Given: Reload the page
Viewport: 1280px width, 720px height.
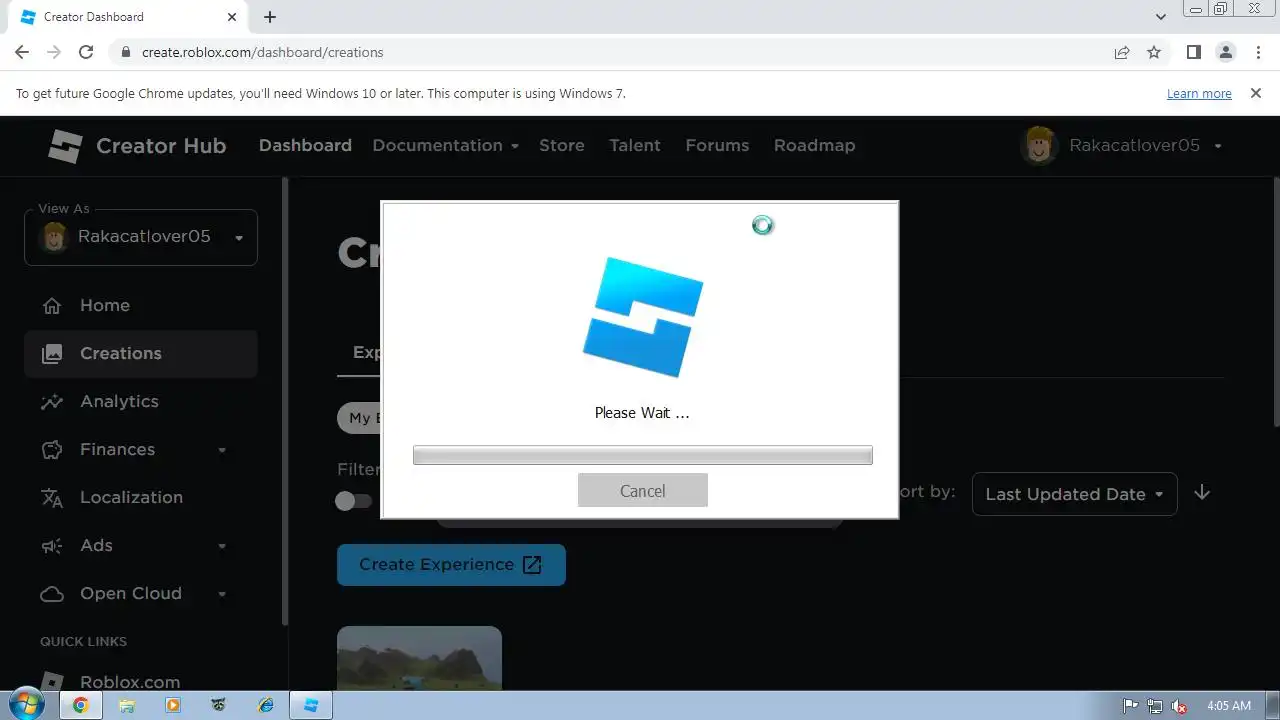Looking at the screenshot, I should pyautogui.click(x=86, y=52).
